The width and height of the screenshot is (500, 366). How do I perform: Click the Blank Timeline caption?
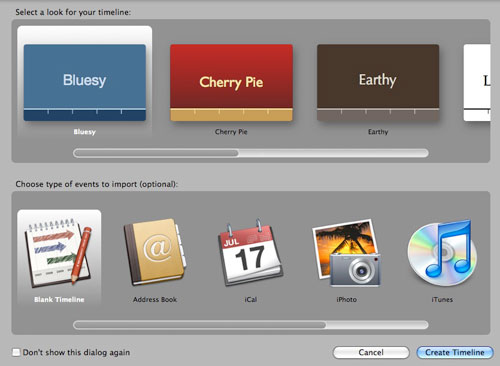pyautogui.click(x=59, y=299)
